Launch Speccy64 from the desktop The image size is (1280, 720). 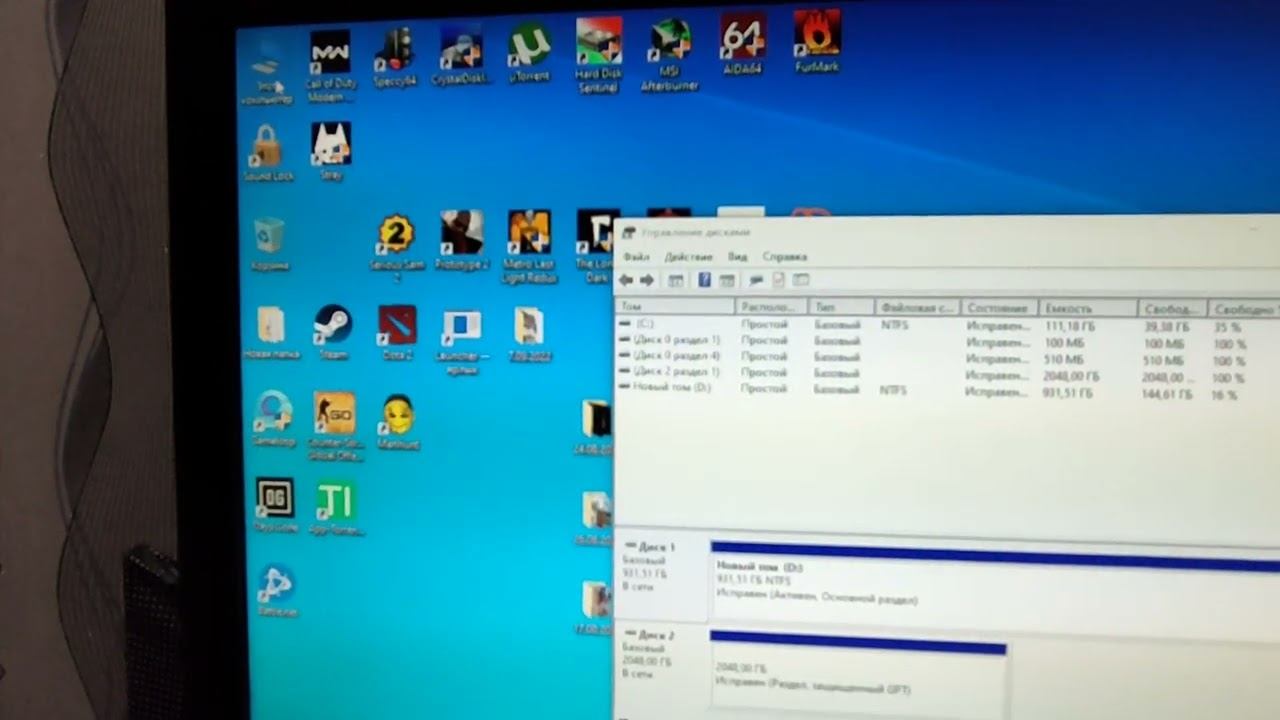point(394,58)
